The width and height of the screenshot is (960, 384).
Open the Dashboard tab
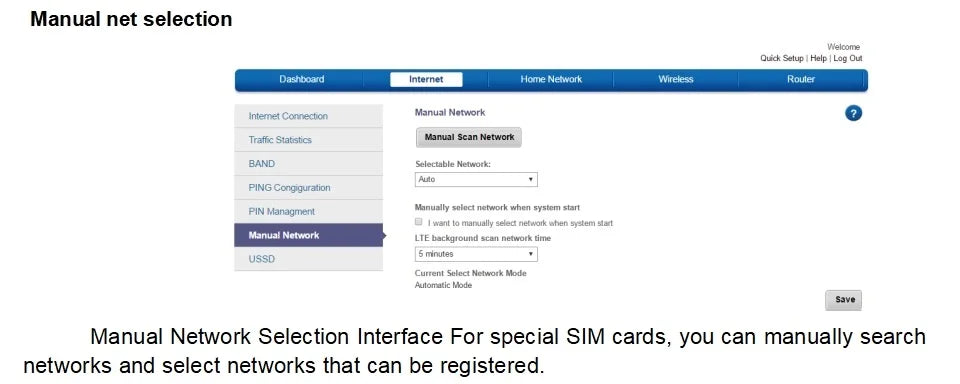click(x=302, y=79)
